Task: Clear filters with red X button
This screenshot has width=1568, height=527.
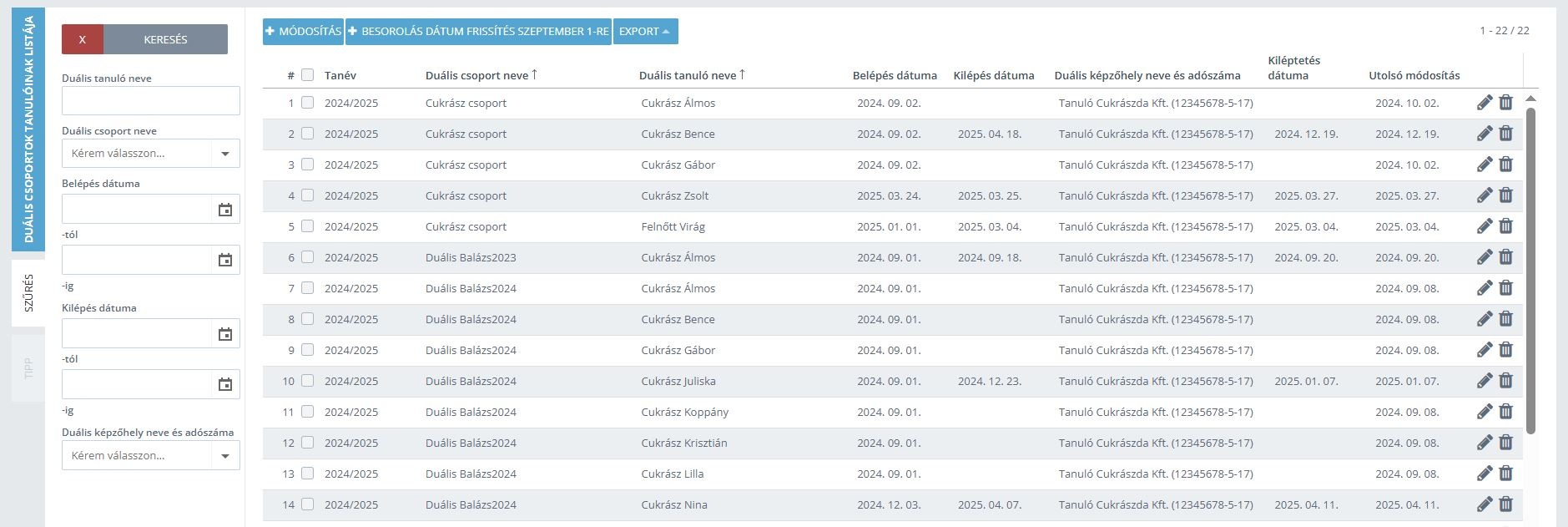Action: click(83, 39)
